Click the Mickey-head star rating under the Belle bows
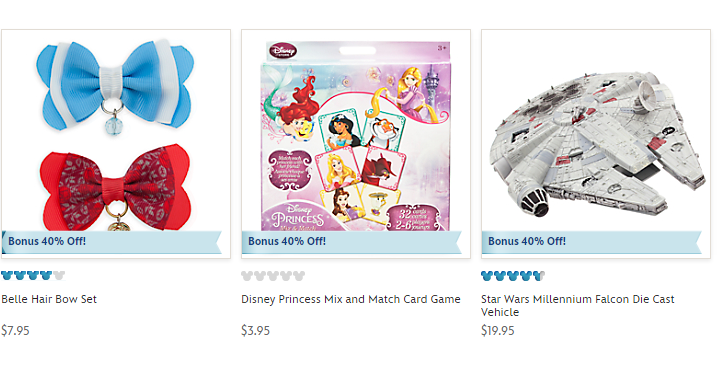The image size is (720, 377). [33, 276]
